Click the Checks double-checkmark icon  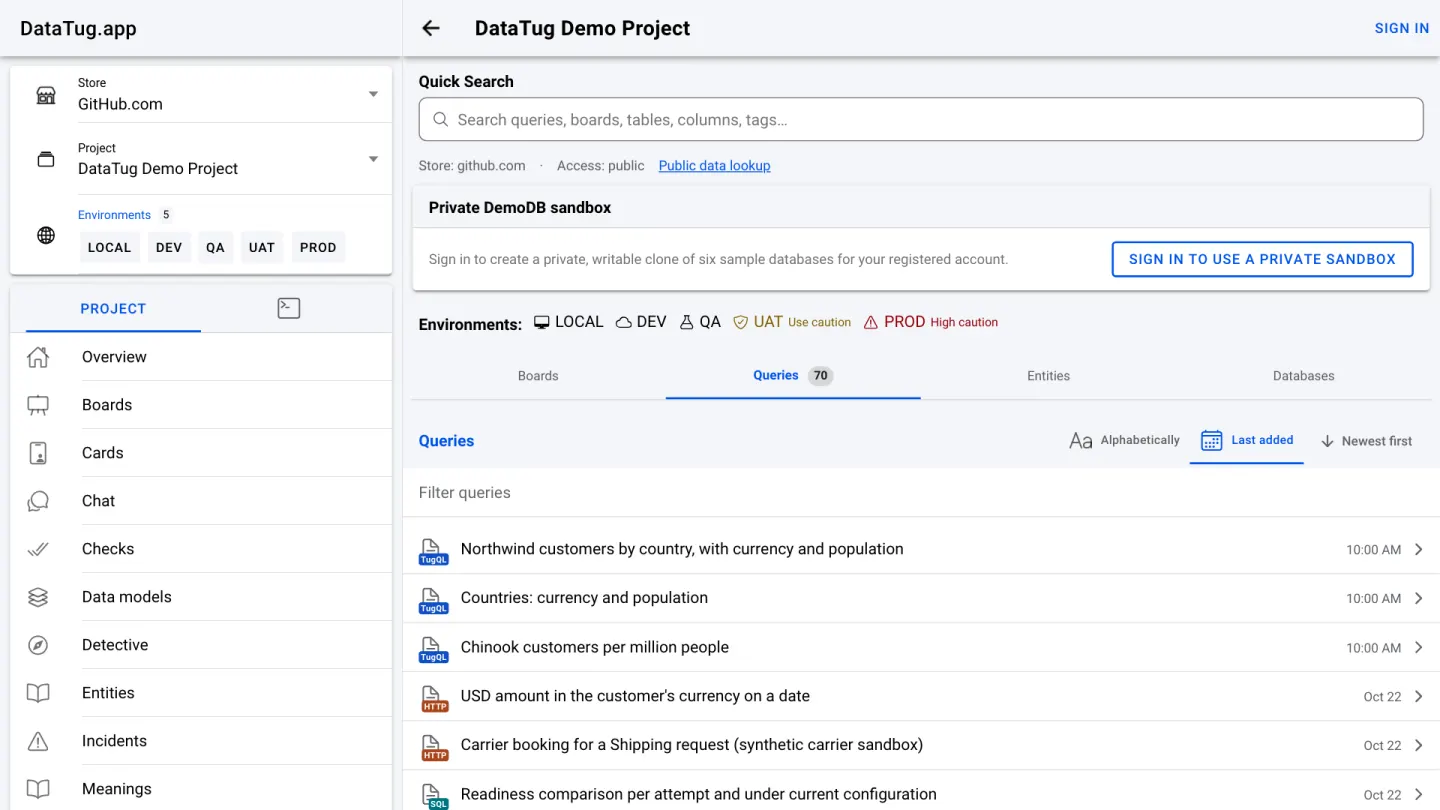[x=38, y=549]
